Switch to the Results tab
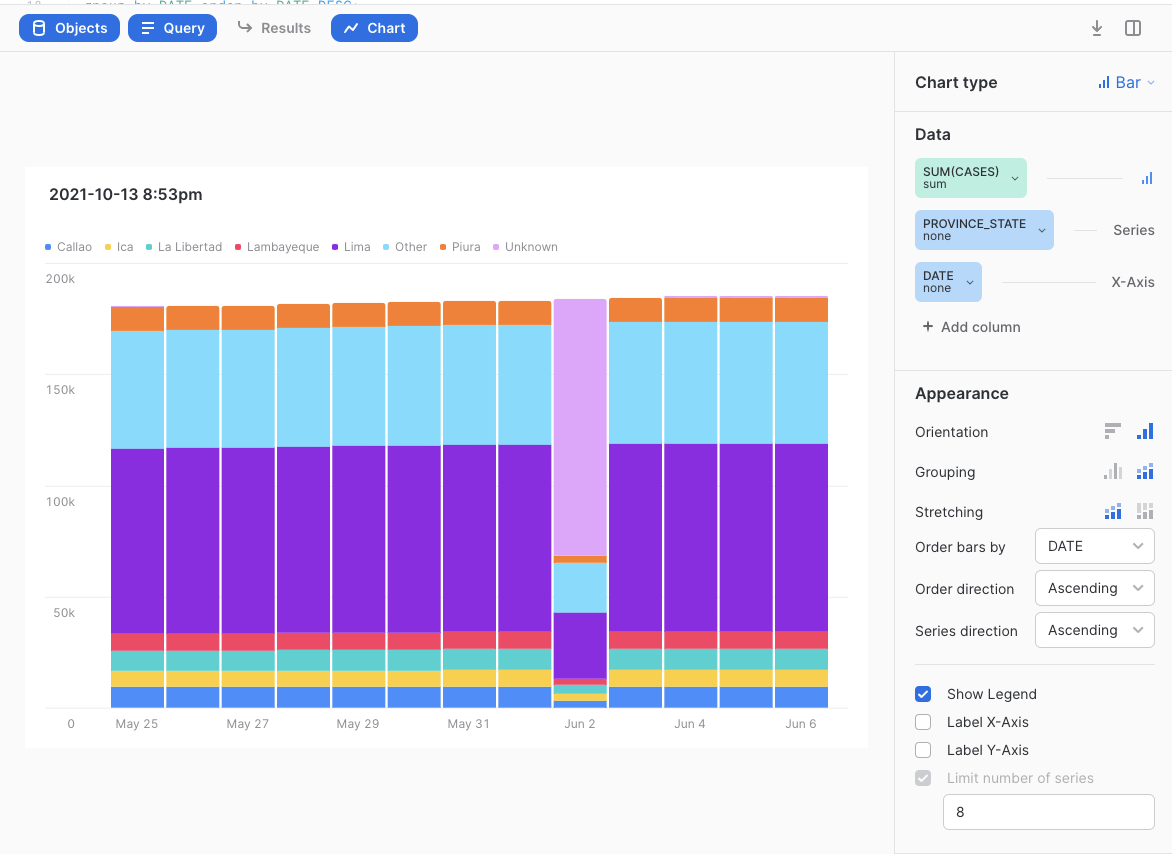The image size is (1172, 854). 274,28
